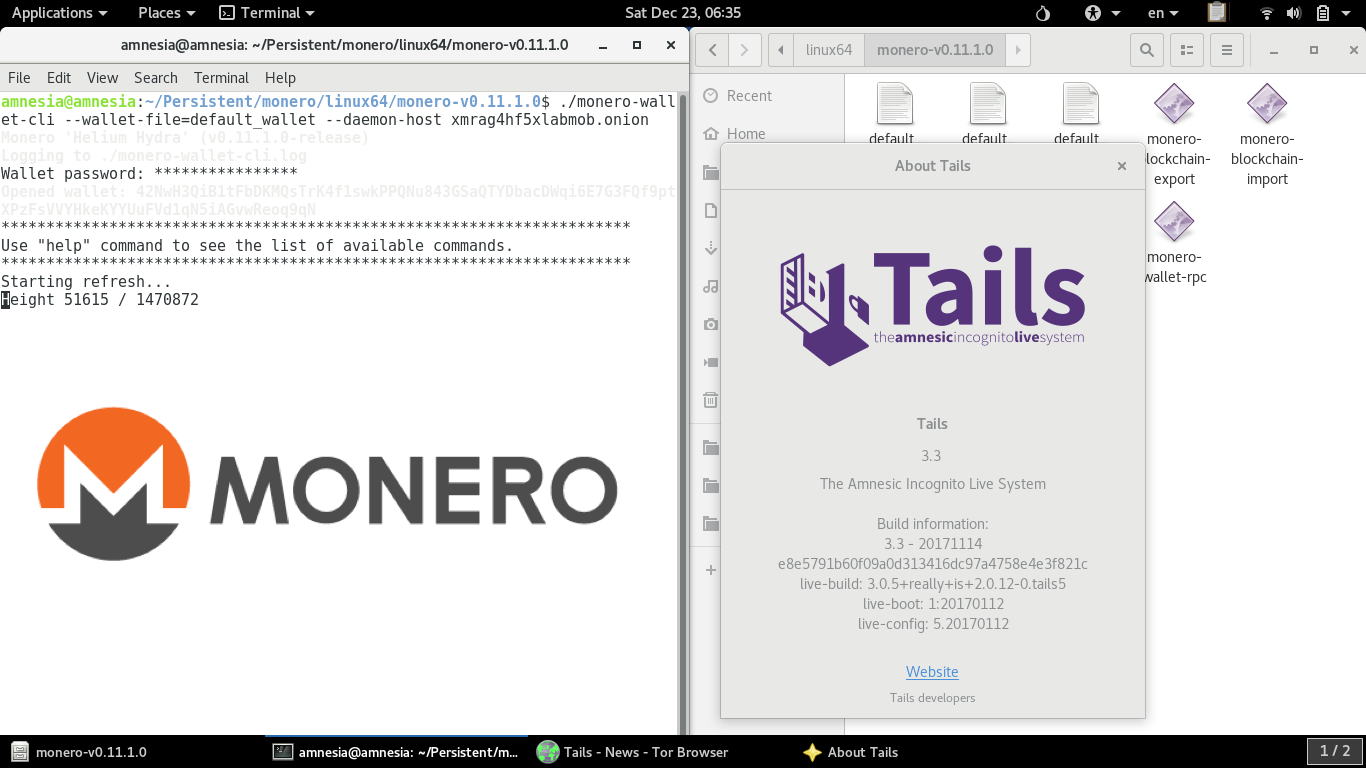The height and width of the screenshot is (768, 1366).
Task: Click the Starting refresh... terminal line
Action: coord(86,282)
